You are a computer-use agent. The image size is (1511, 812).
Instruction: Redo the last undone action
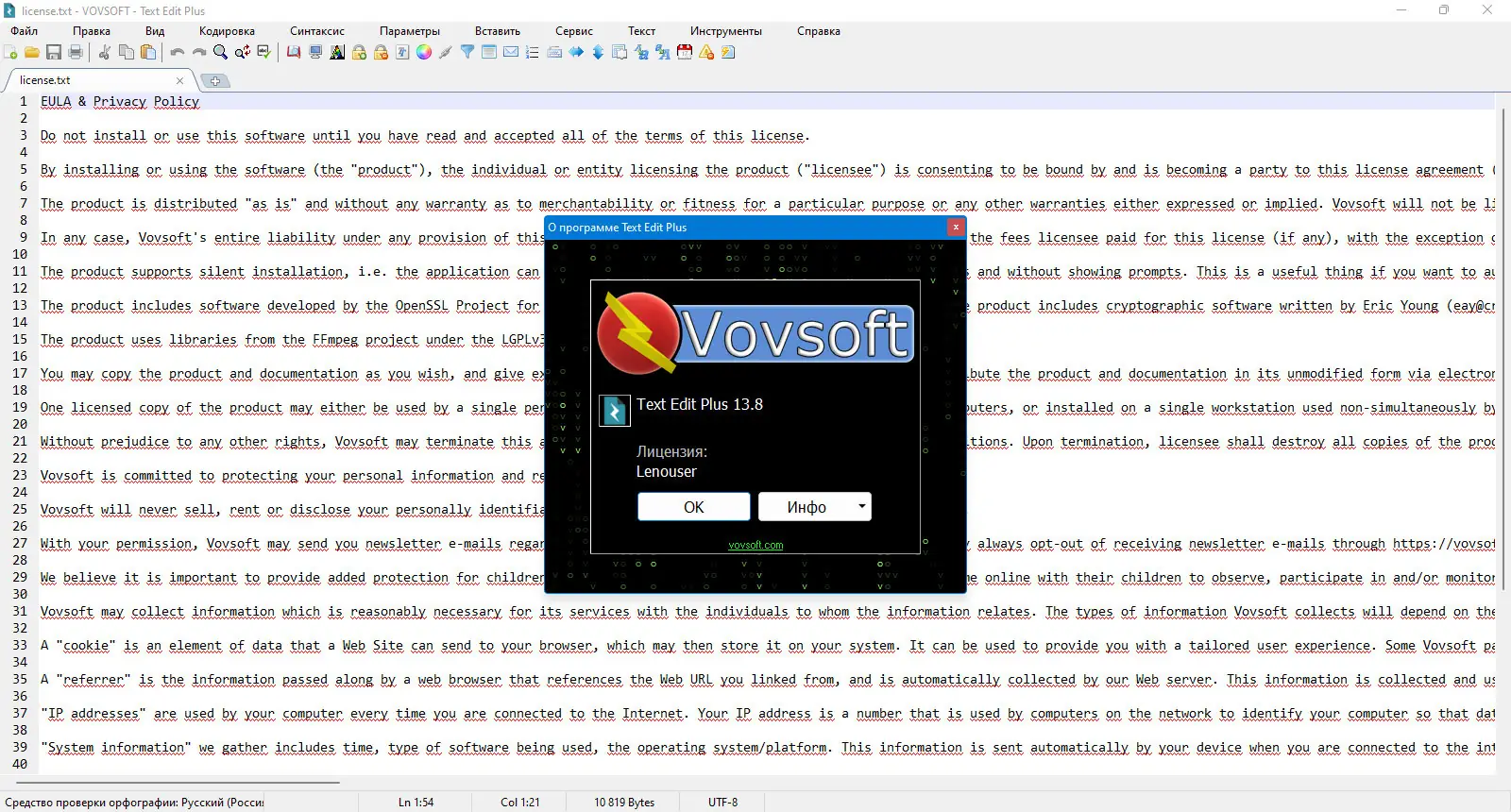199,53
